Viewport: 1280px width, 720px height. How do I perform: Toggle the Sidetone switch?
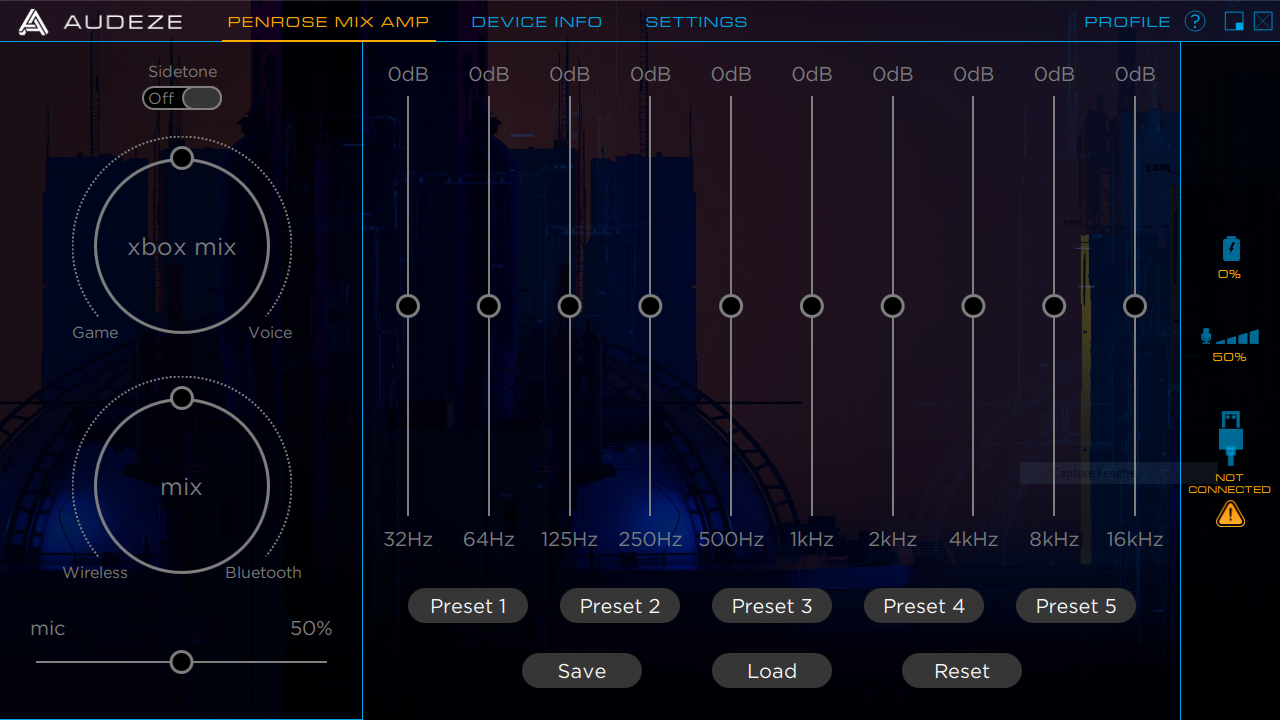coord(182,98)
